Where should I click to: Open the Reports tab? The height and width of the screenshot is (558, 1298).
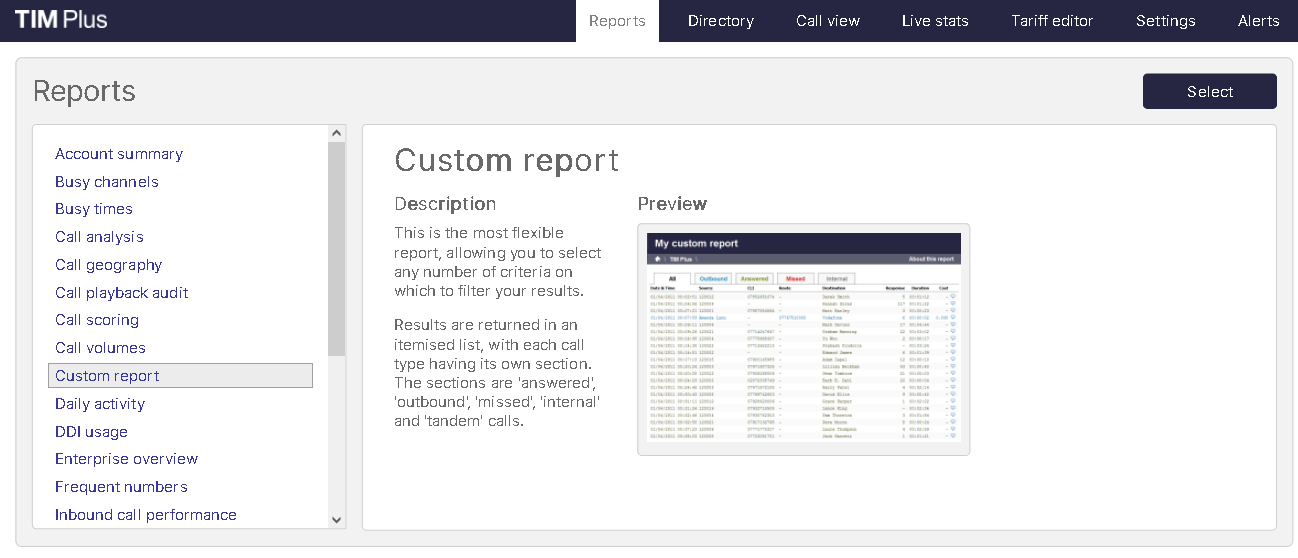coord(617,21)
